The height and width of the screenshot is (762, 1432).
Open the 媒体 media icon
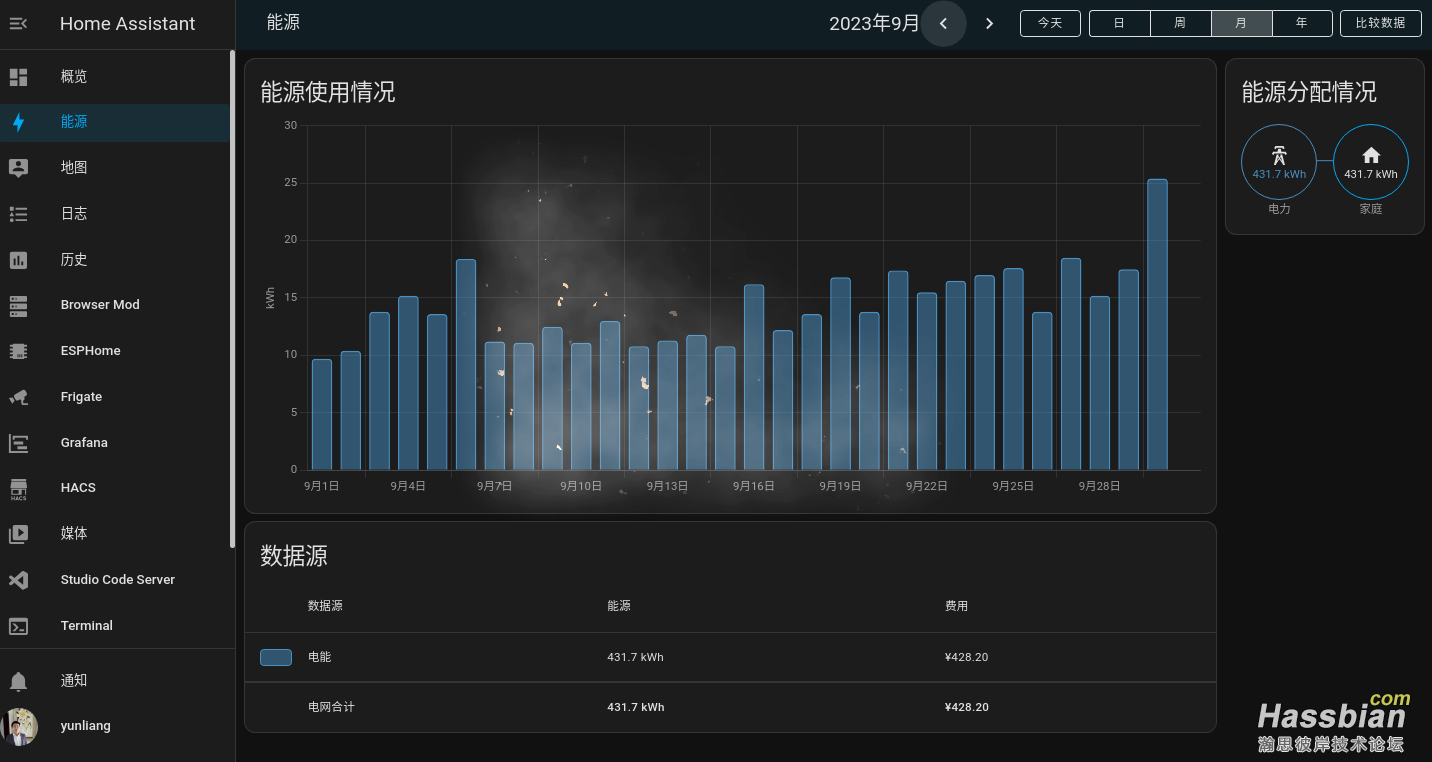(x=18, y=534)
